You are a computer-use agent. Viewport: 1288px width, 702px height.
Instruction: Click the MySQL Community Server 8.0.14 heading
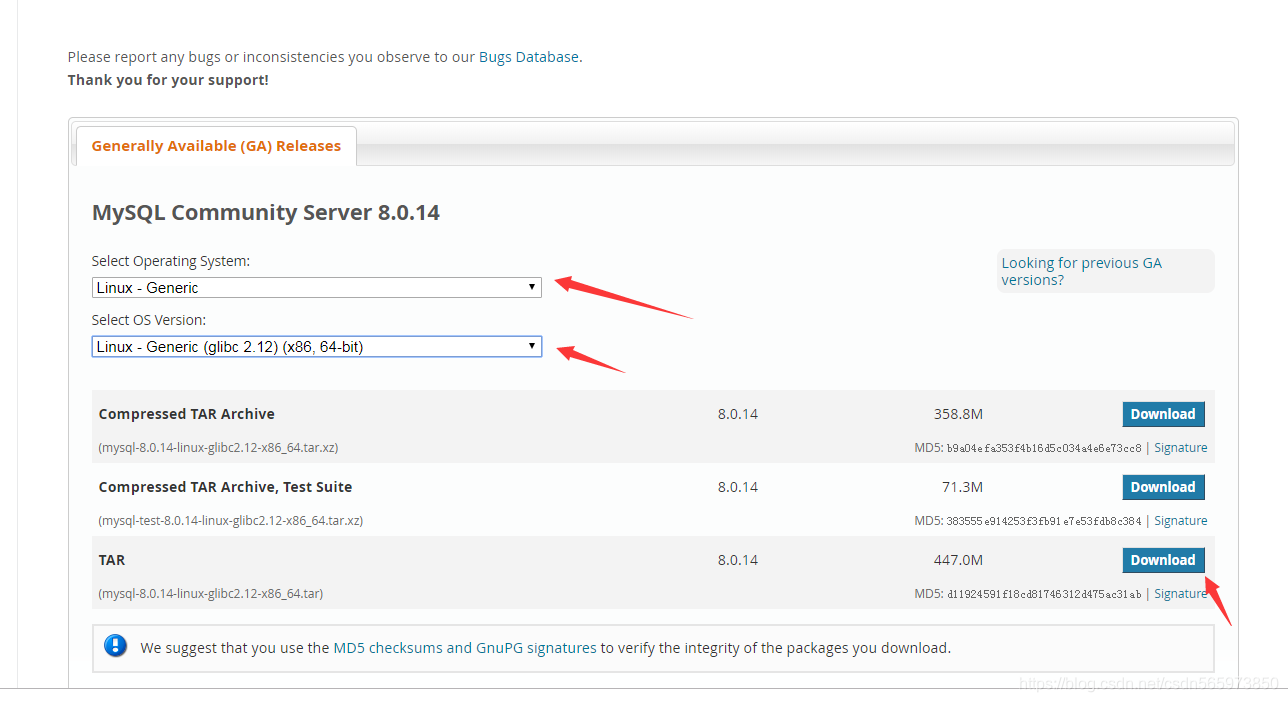266,213
